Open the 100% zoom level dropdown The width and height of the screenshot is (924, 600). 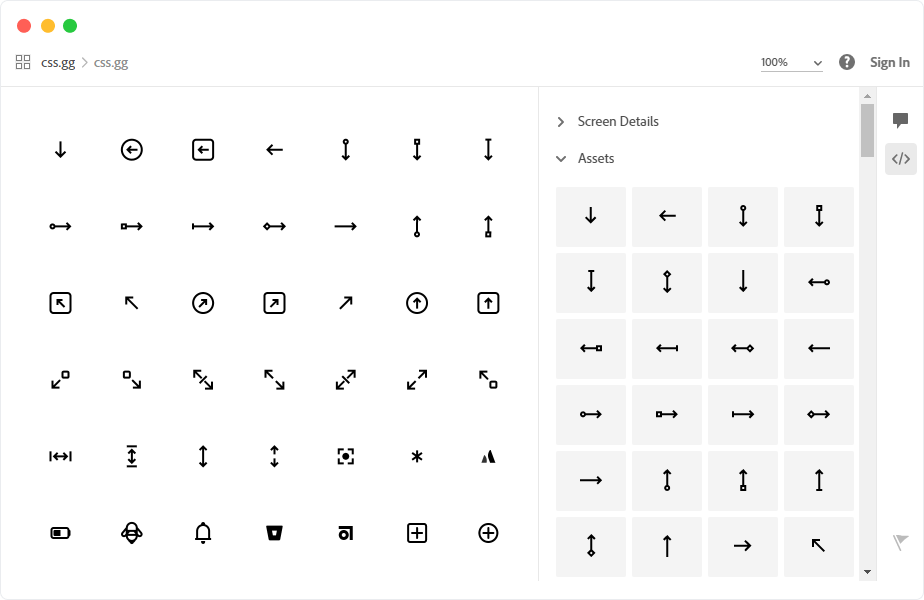click(790, 62)
